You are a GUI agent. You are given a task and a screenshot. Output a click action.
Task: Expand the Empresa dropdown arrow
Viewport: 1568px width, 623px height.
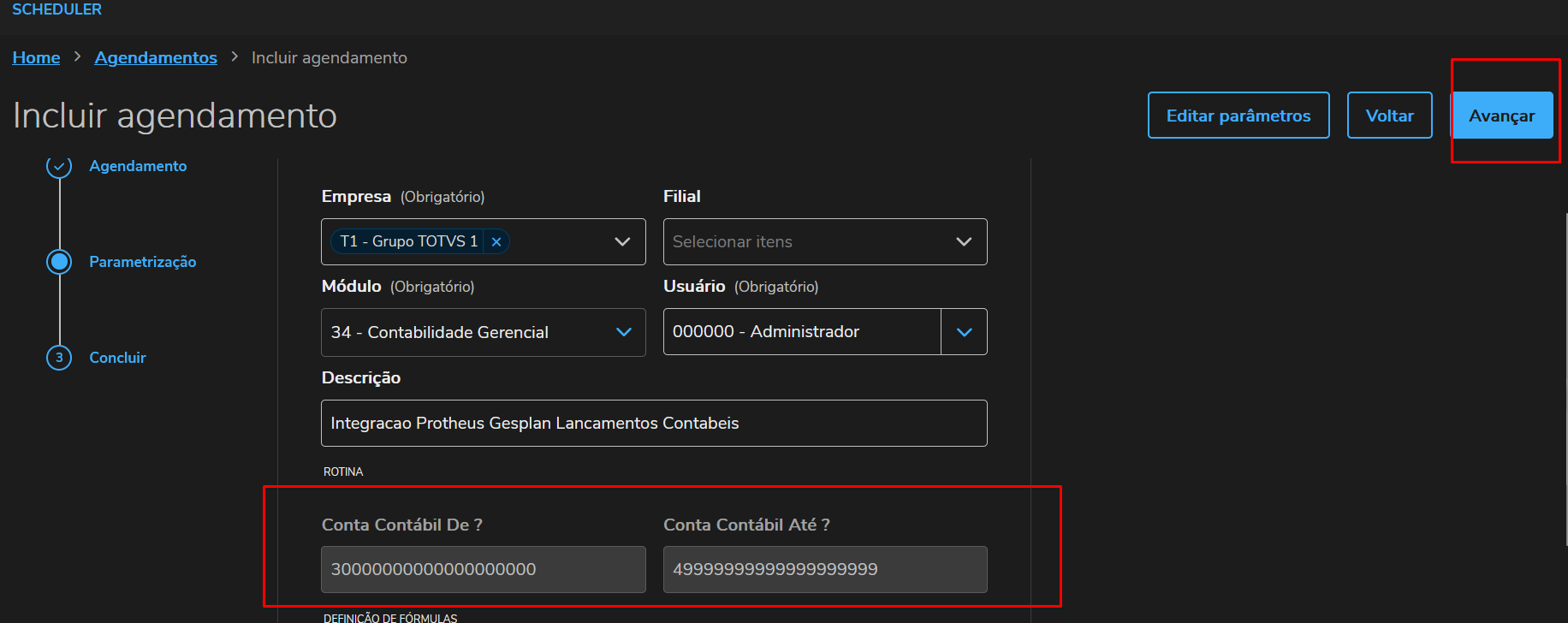[x=622, y=242]
